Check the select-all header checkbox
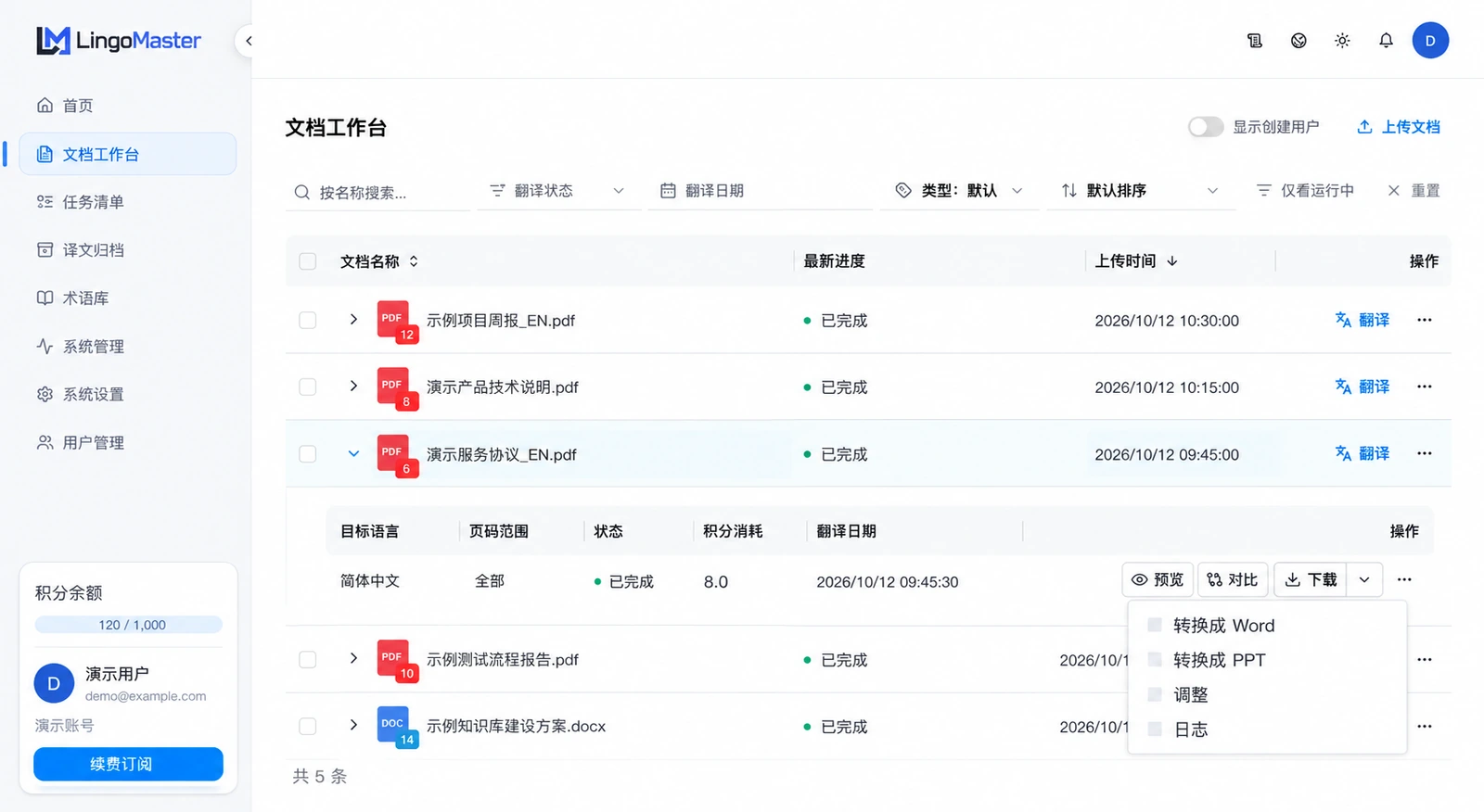Image resolution: width=1484 pixels, height=812 pixels. [x=308, y=261]
